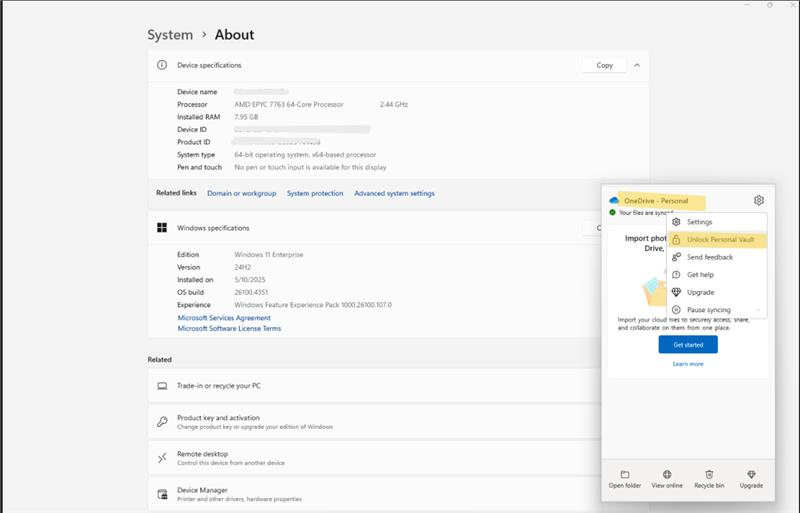
Task: Open Microsoft Software License Terms link
Action: point(229,328)
